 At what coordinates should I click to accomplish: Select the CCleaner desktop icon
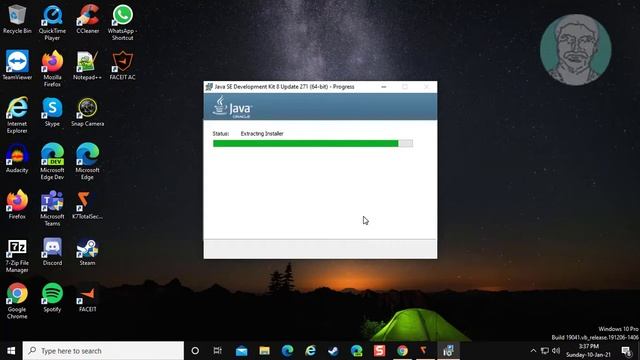[88, 19]
